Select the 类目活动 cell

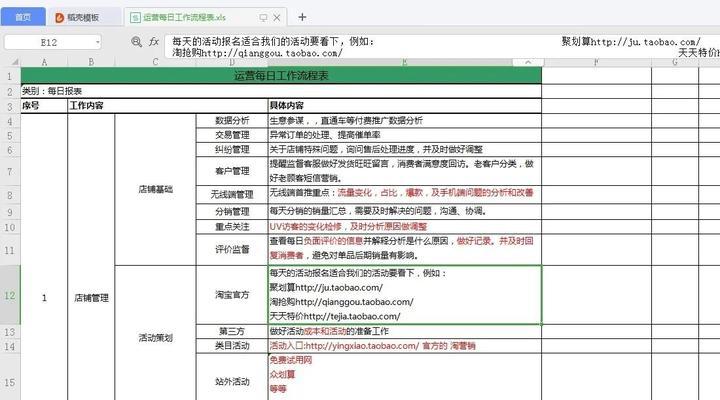click(232, 346)
